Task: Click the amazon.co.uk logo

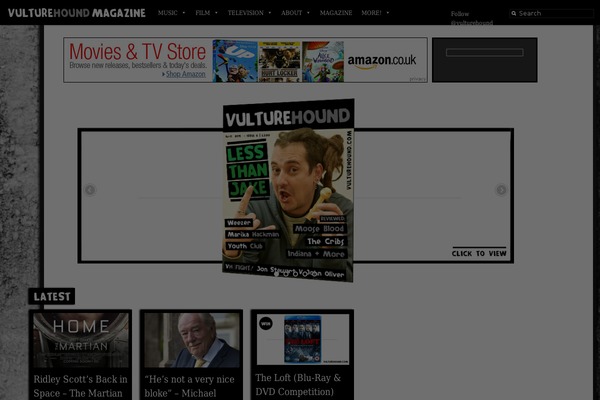Action: pos(382,60)
